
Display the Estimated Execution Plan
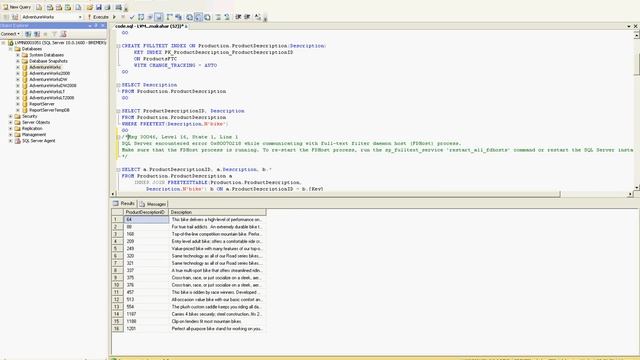pos(141,17)
